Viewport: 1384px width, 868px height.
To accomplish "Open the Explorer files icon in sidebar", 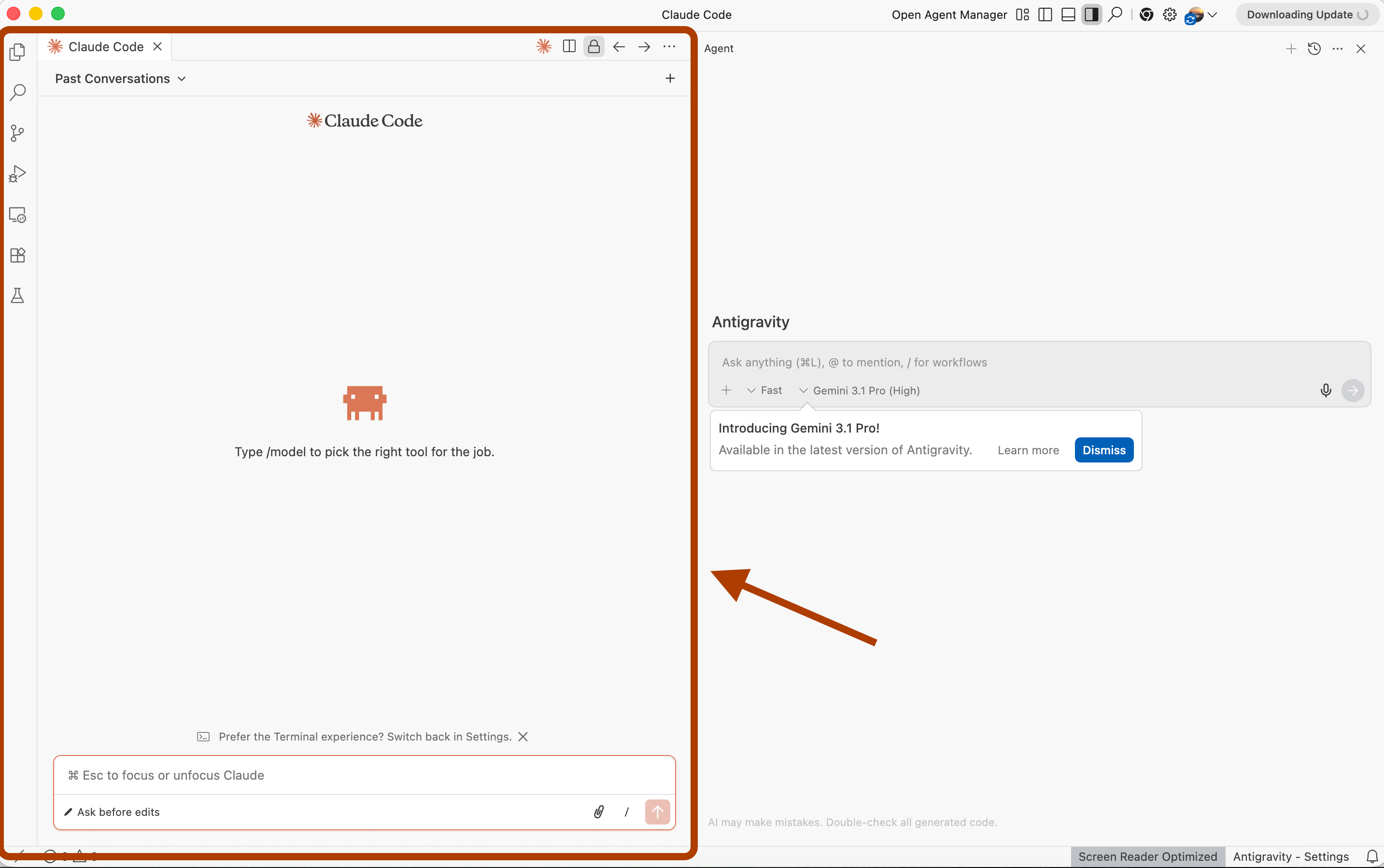I will pos(18,52).
